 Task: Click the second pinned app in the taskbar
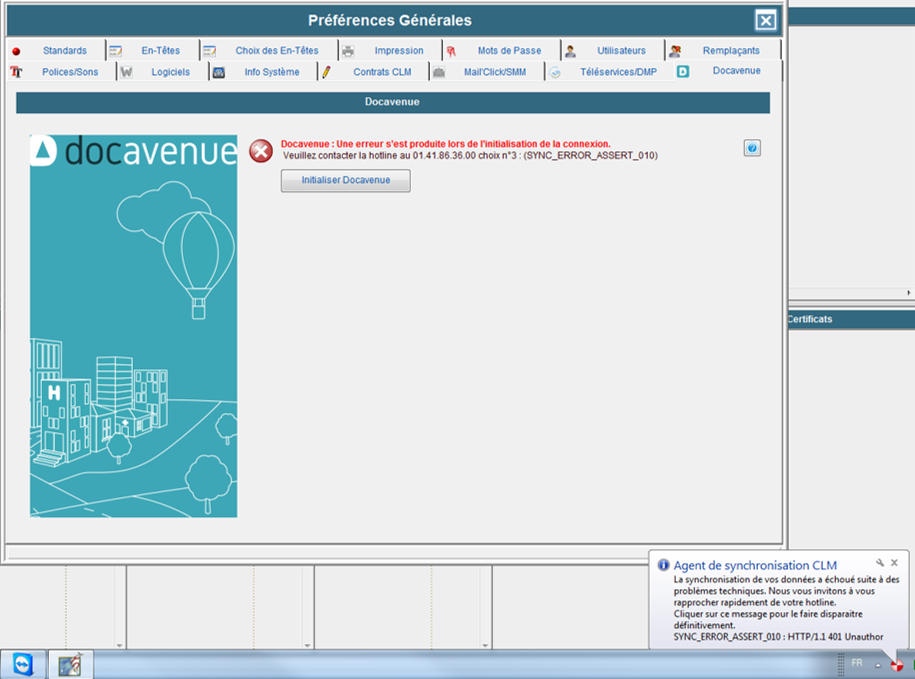[x=70, y=664]
